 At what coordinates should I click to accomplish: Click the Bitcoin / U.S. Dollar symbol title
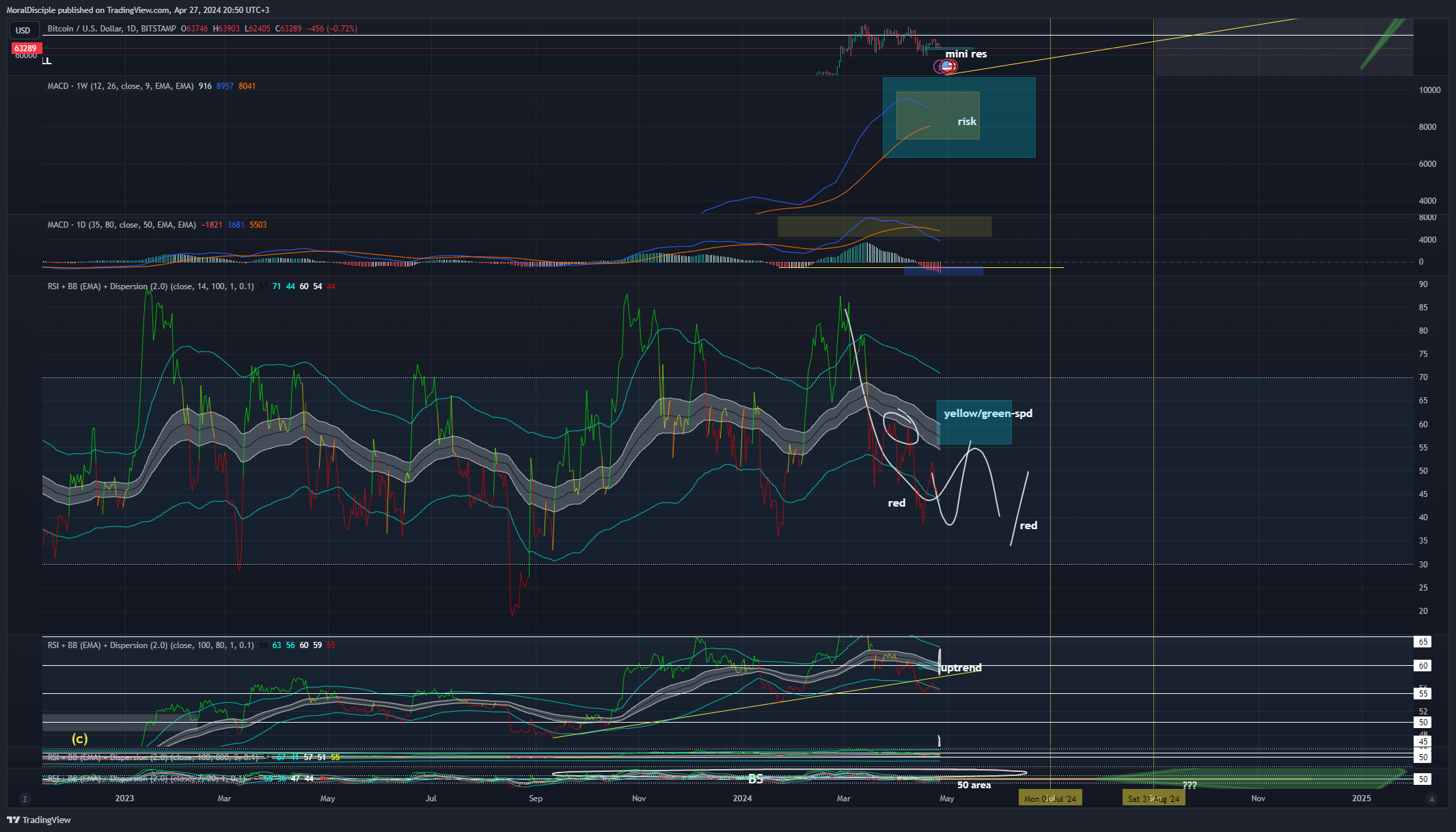pos(111,29)
